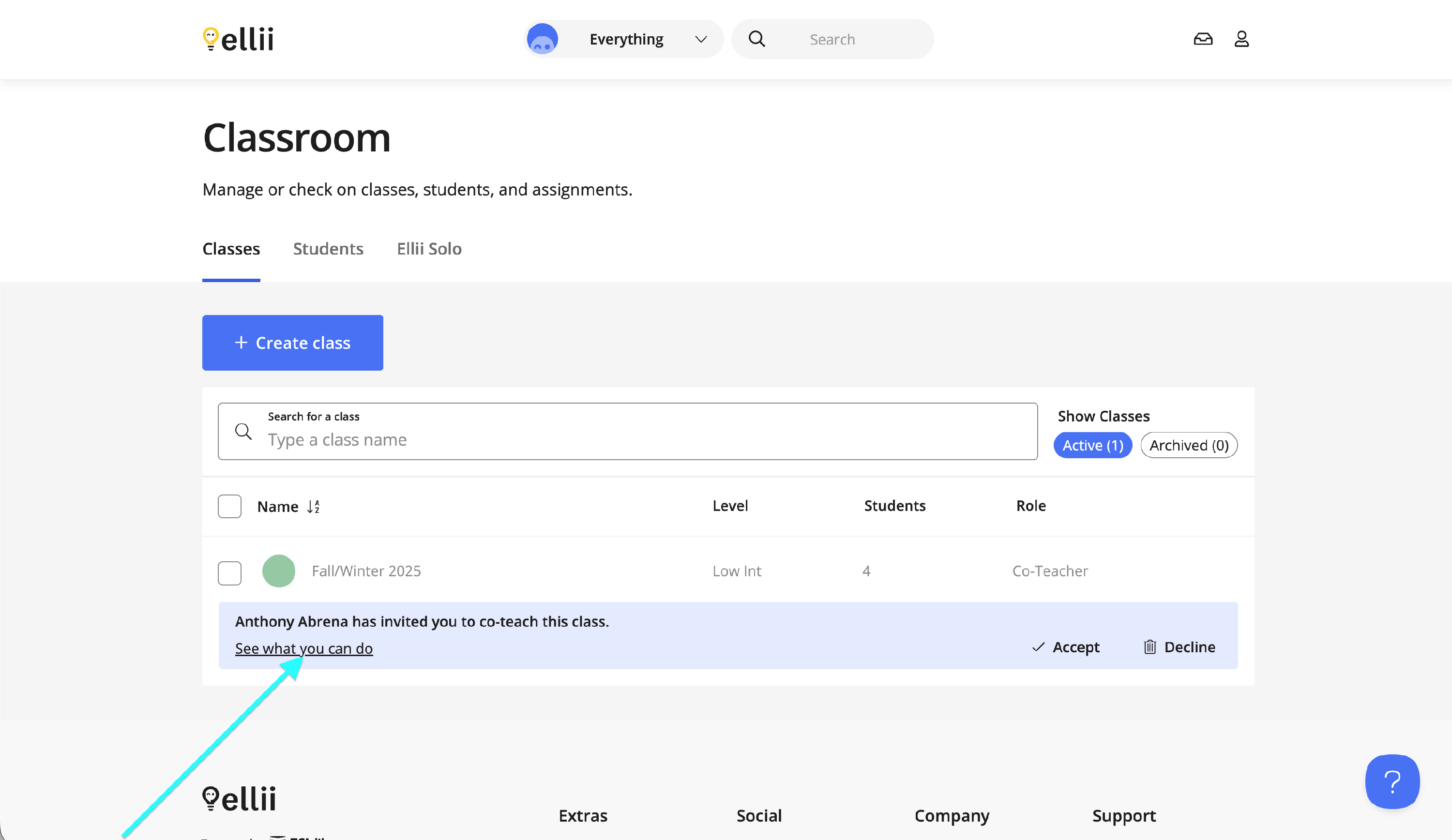Select the Active (1) classes filter
1452x840 pixels.
coord(1092,445)
